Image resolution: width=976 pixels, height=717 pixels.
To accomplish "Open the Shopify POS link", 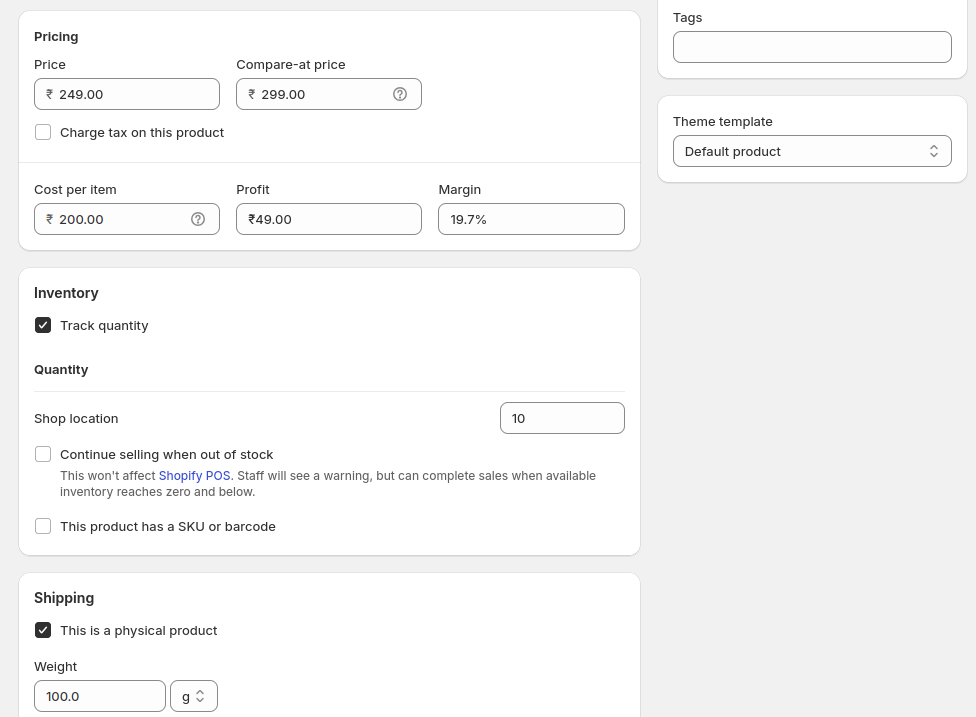I will pos(194,476).
